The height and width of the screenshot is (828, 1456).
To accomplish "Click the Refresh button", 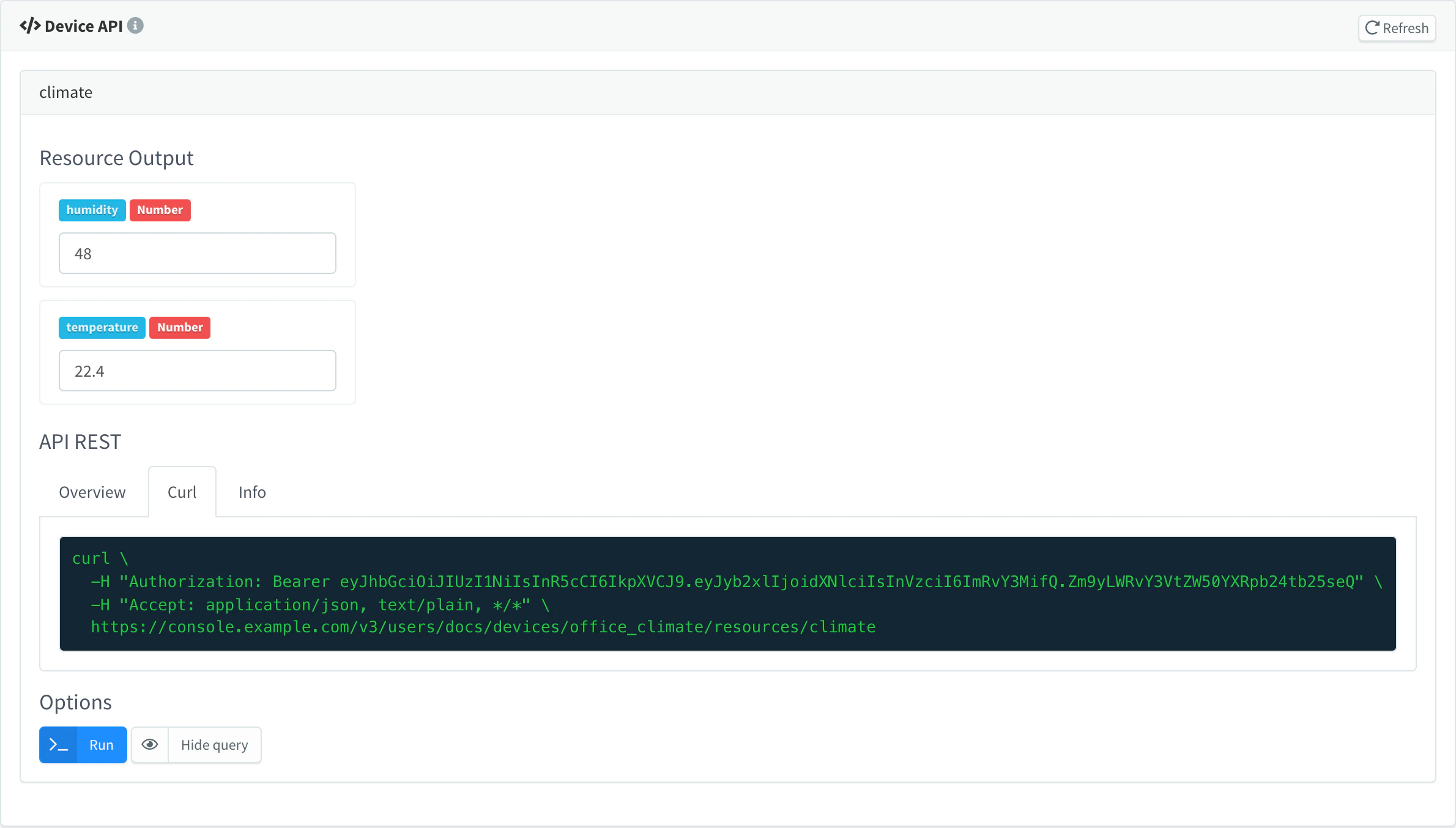I will [x=1397, y=28].
